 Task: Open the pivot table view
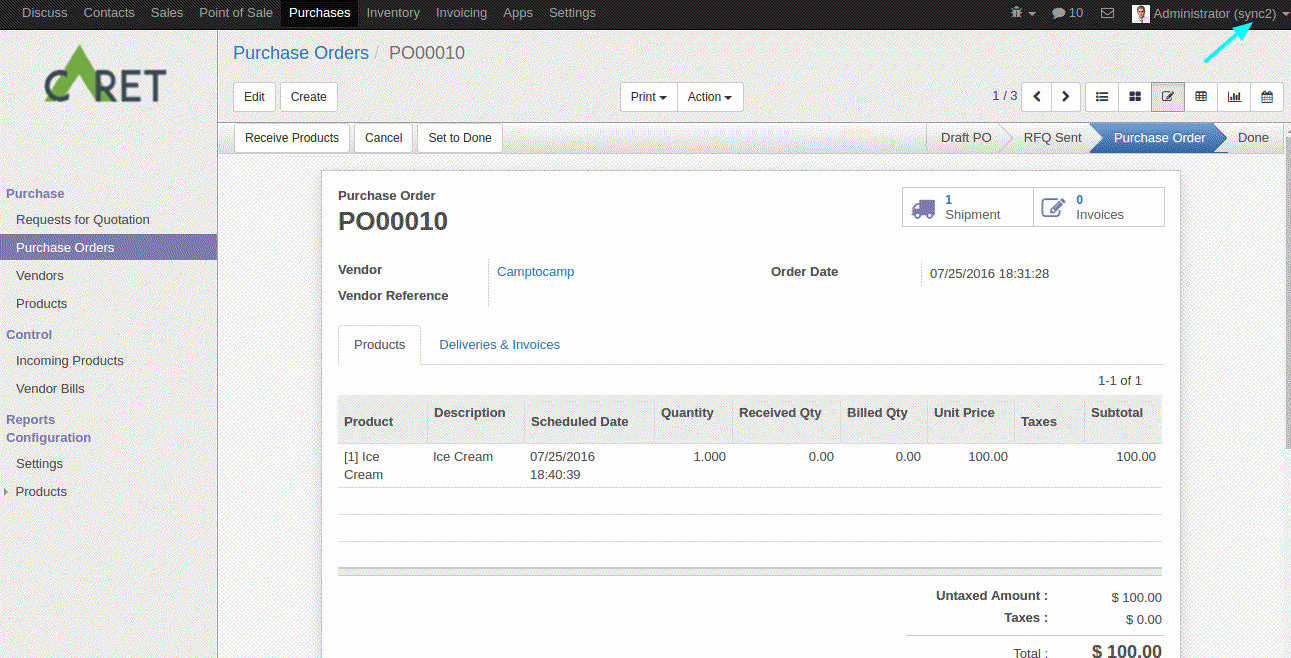(1201, 97)
